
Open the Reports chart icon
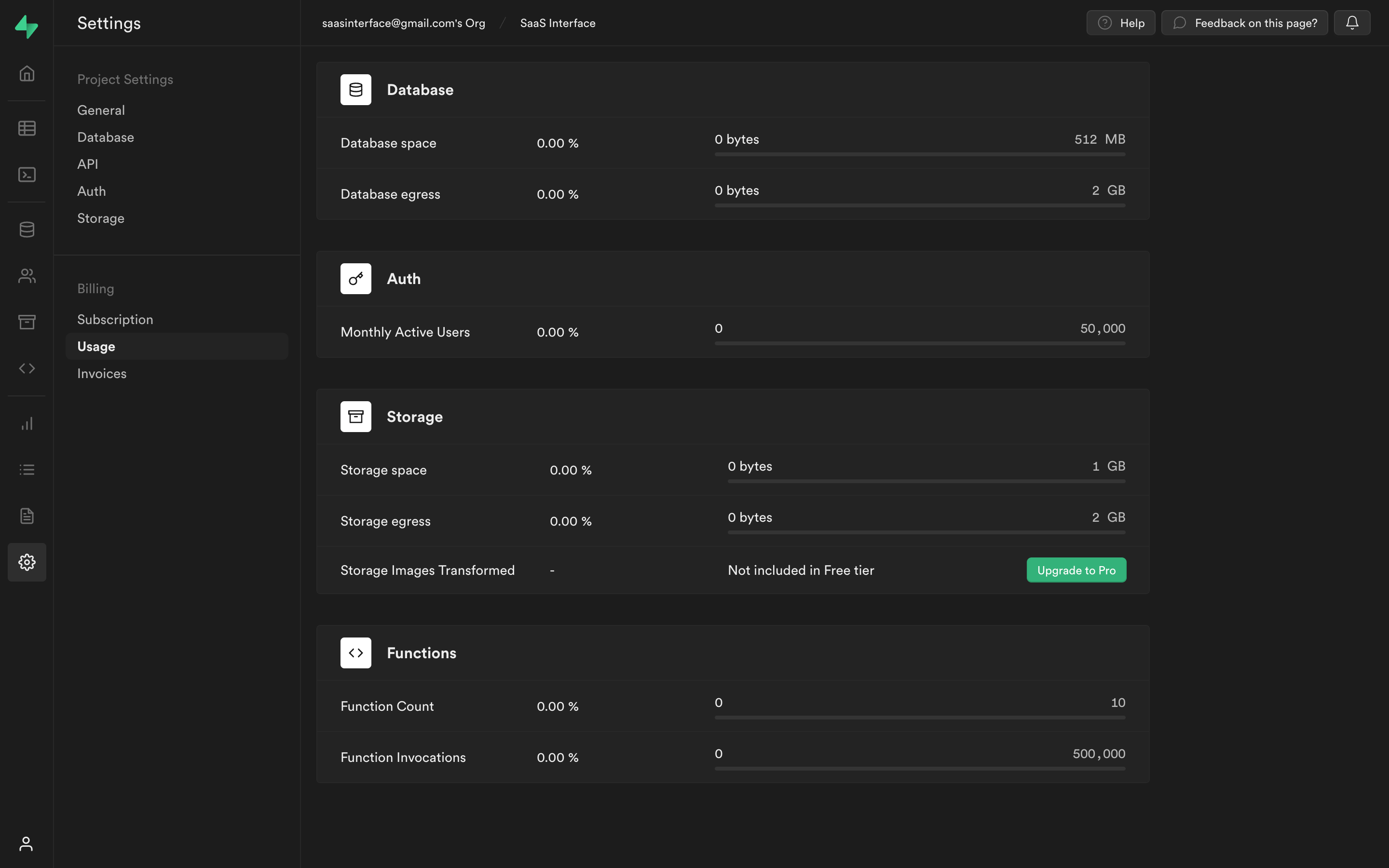pyautogui.click(x=27, y=424)
